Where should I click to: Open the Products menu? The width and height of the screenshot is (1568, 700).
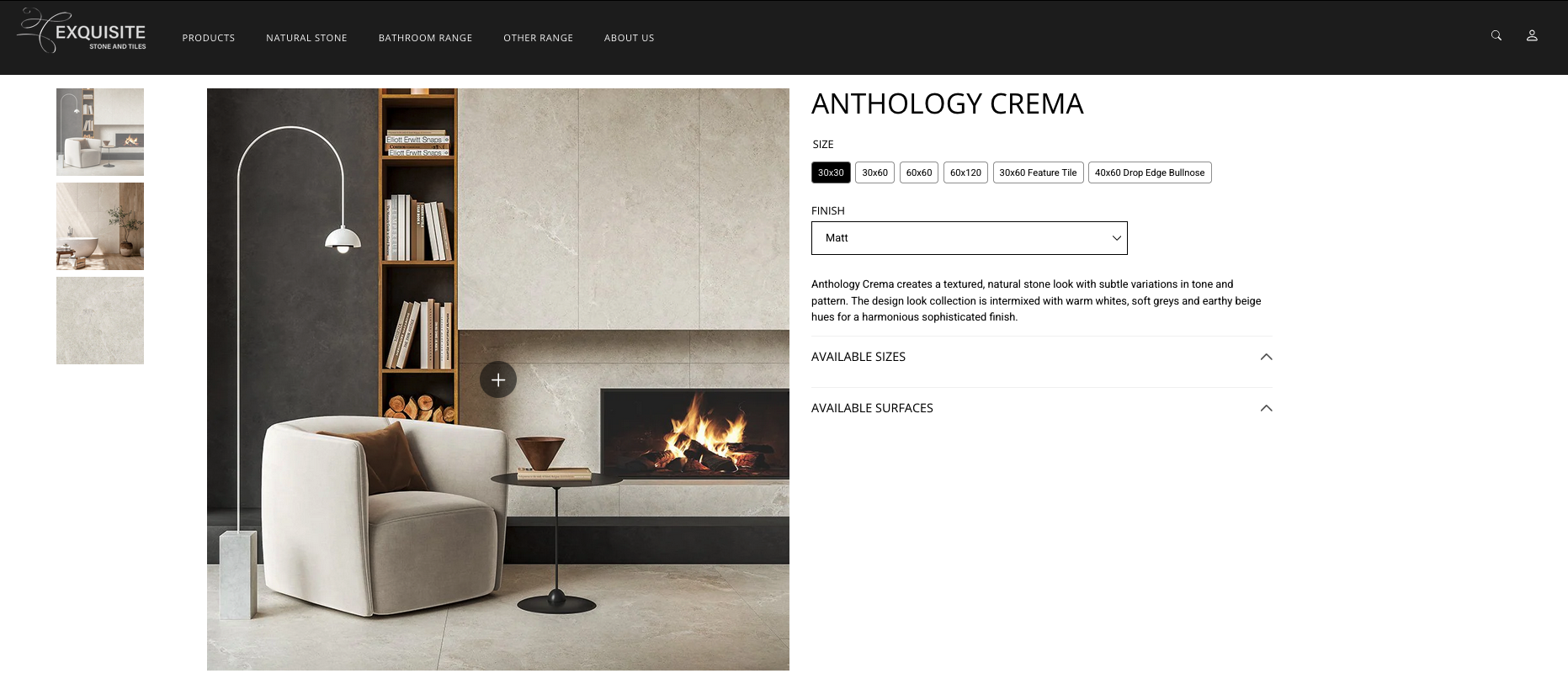pyautogui.click(x=209, y=38)
